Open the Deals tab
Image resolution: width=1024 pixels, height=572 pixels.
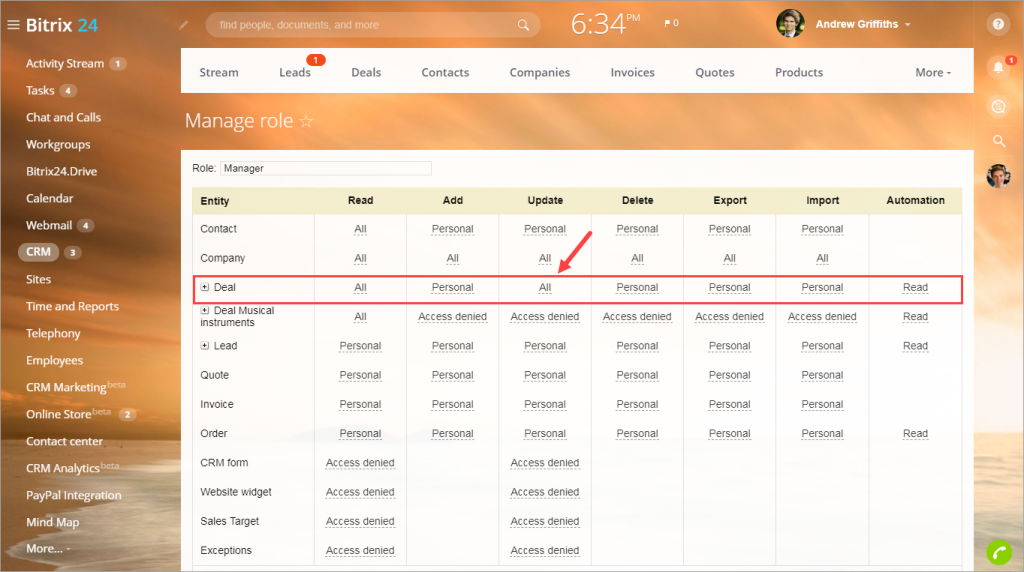click(x=366, y=72)
